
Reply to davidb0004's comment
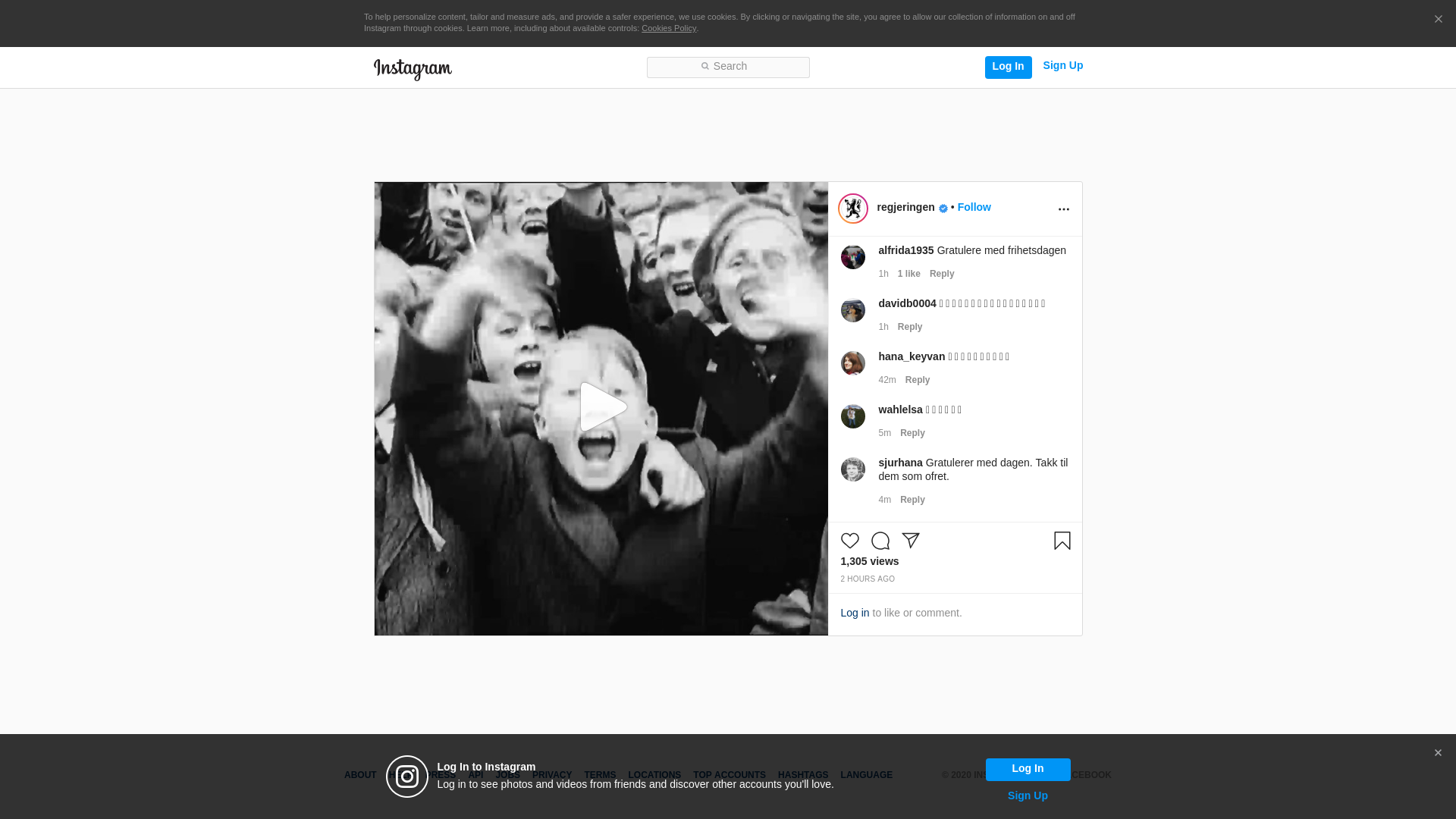coord(910,327)
